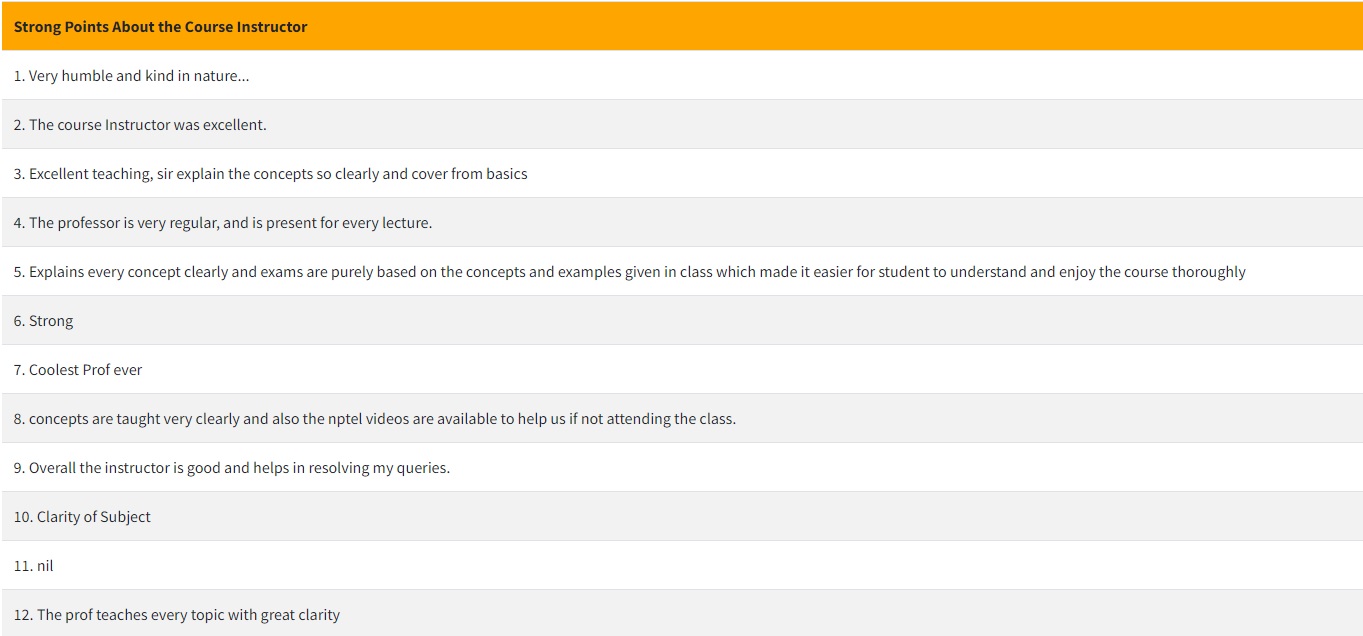The height and width of the screenshot is (636, 1363).
Task: Select comment 1 about humble and kind nature
Action: tap(682, 75)
